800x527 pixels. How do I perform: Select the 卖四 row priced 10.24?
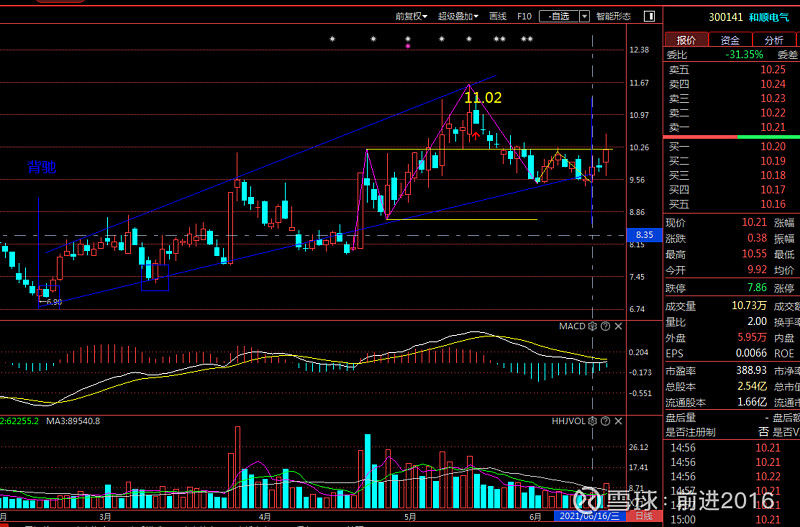coord(732,84)
